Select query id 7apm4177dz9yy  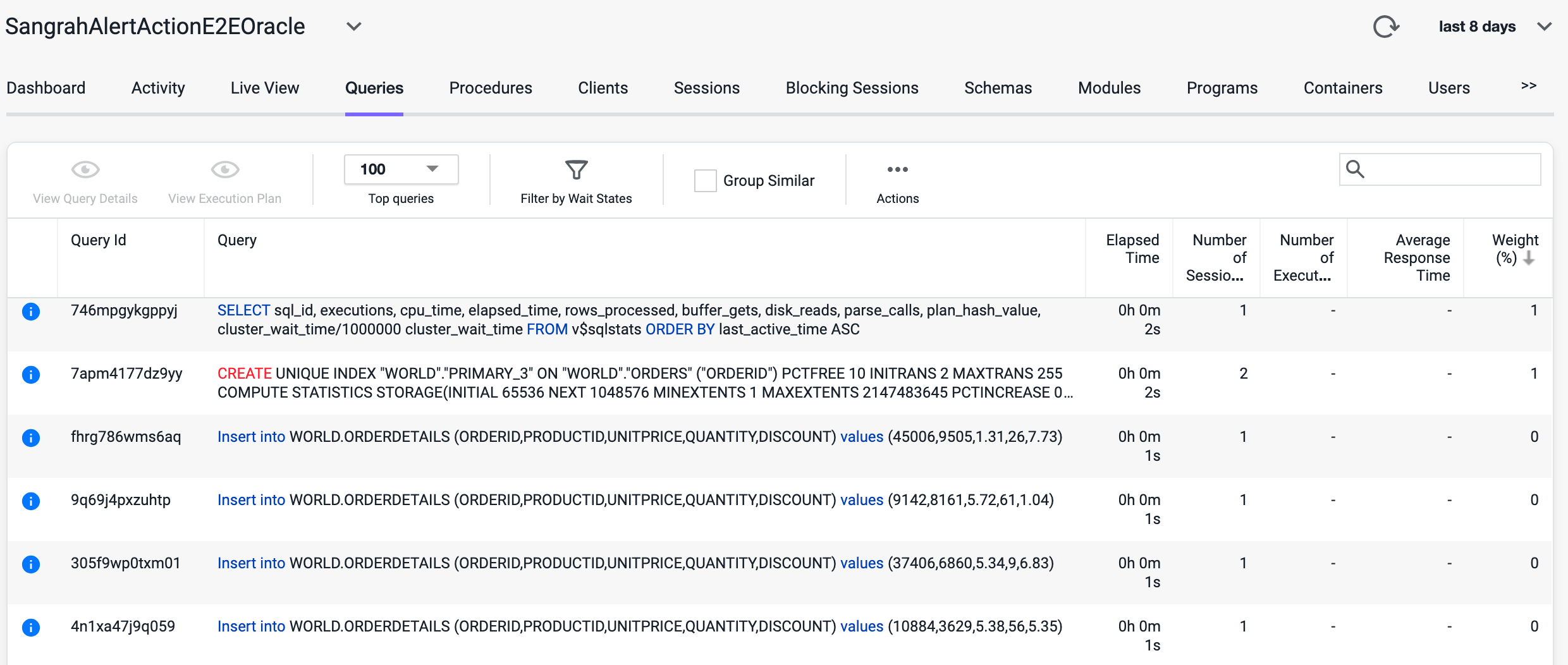click(126, 374)
